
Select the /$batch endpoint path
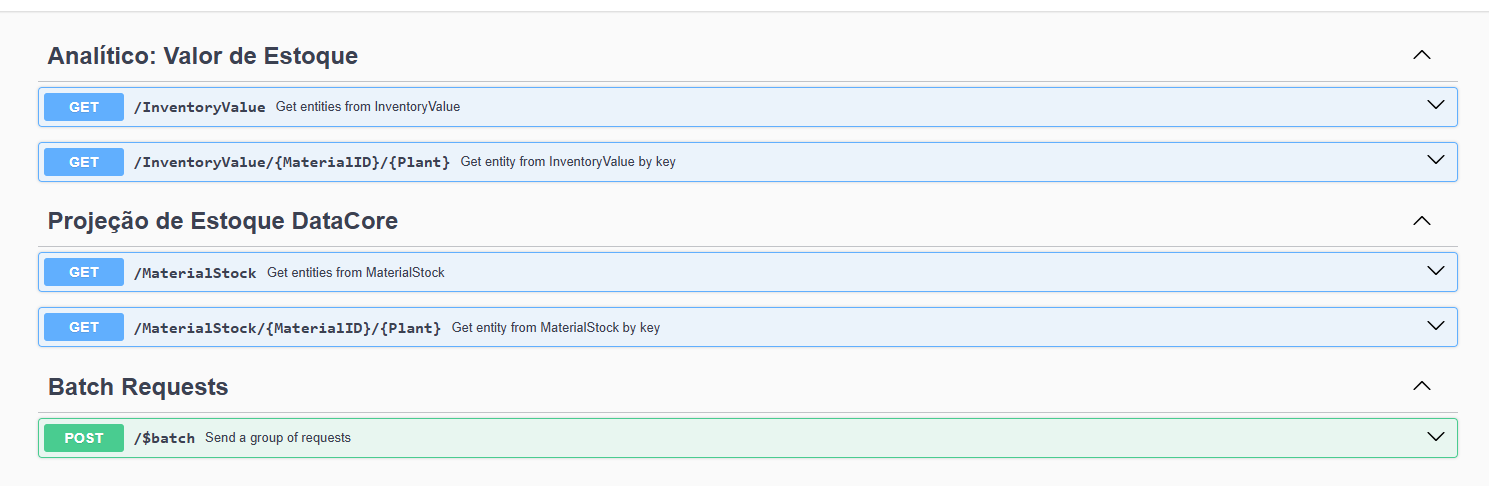tap(164, 438)
